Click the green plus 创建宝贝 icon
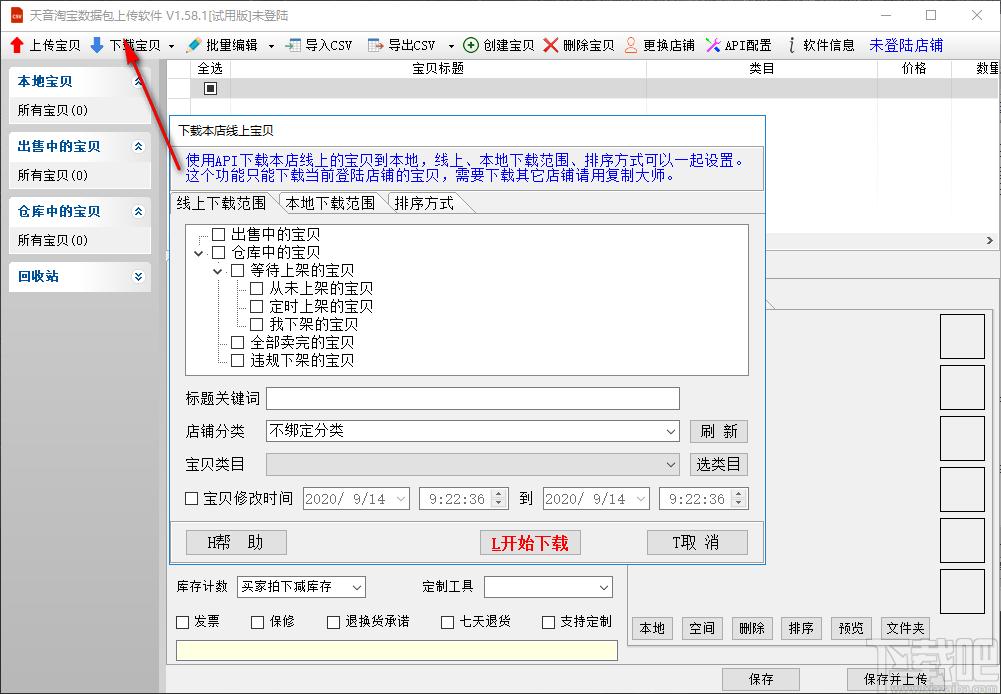This screenshot has height=694, width=1001. point(471,45)
